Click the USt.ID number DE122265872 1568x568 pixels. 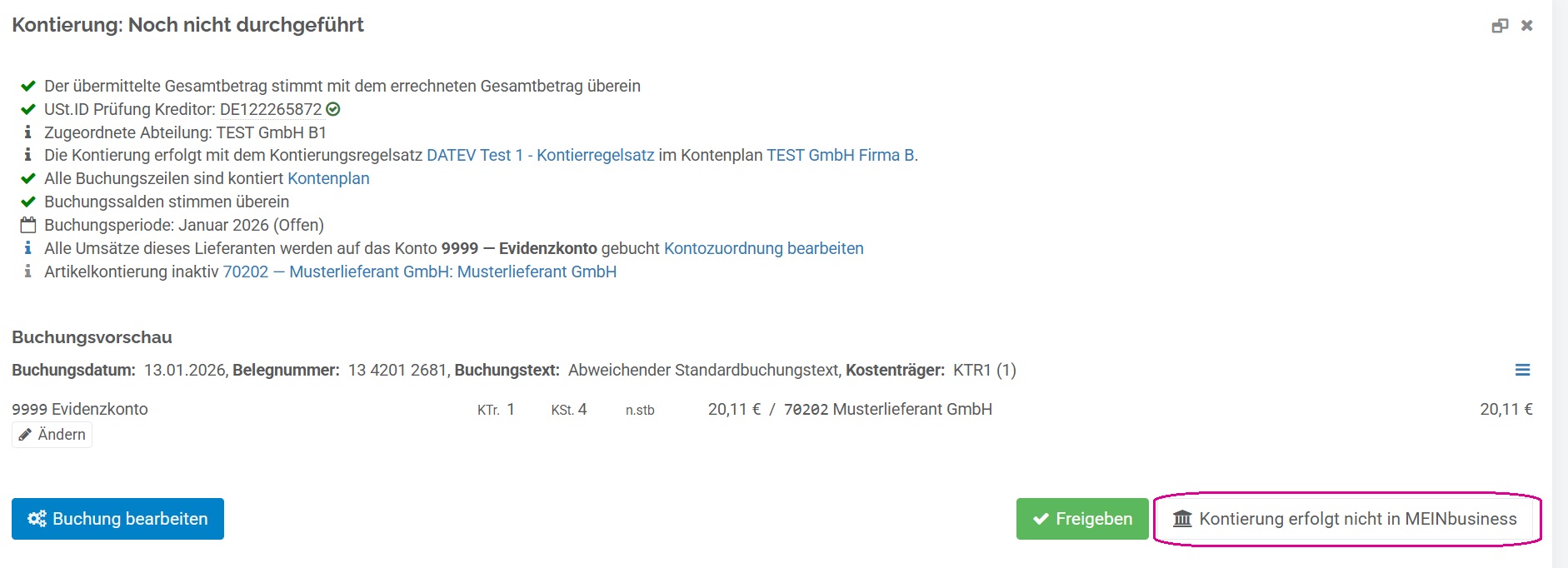point(270,109)
